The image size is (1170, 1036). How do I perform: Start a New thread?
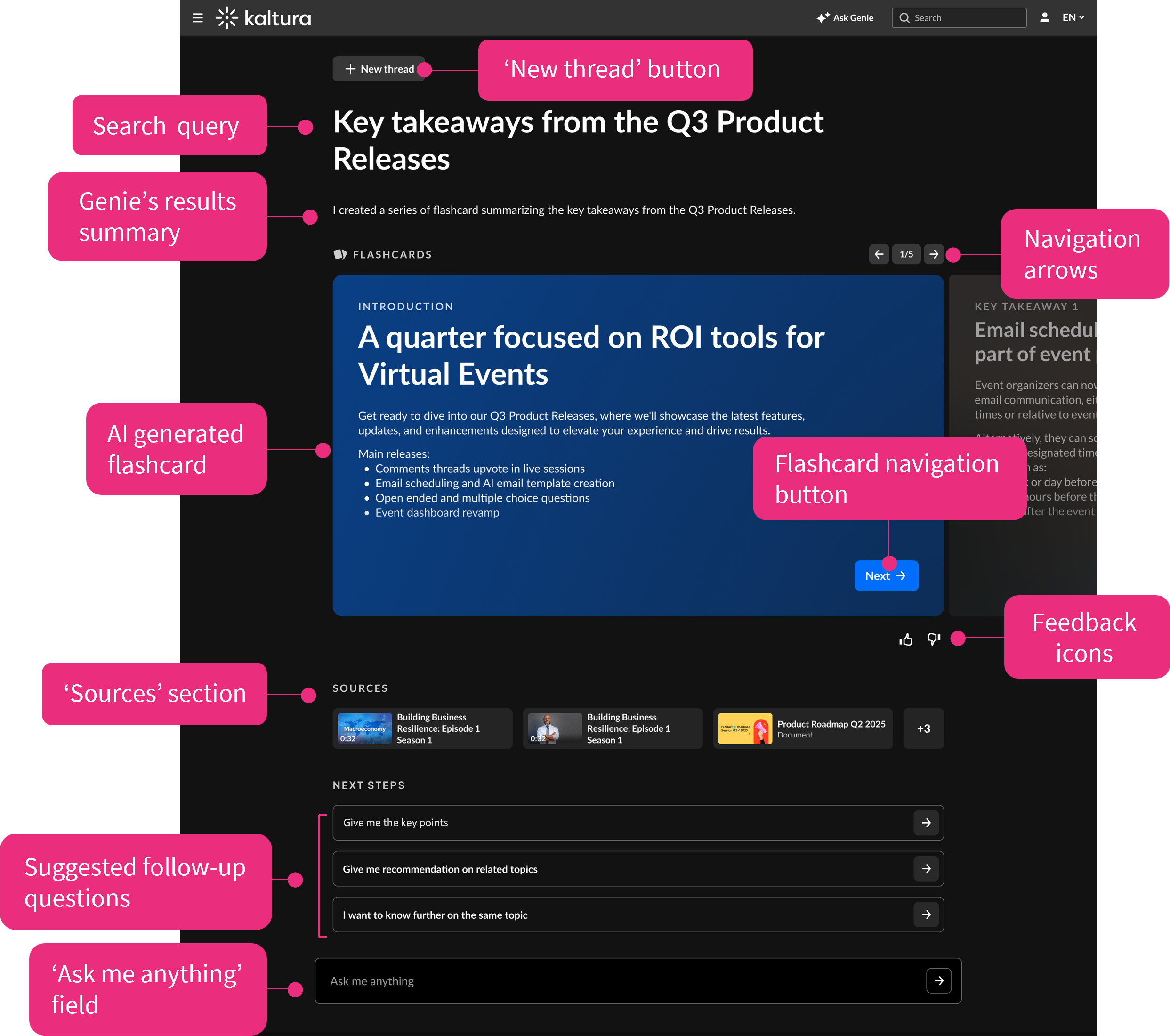click(x=379, y=69)
